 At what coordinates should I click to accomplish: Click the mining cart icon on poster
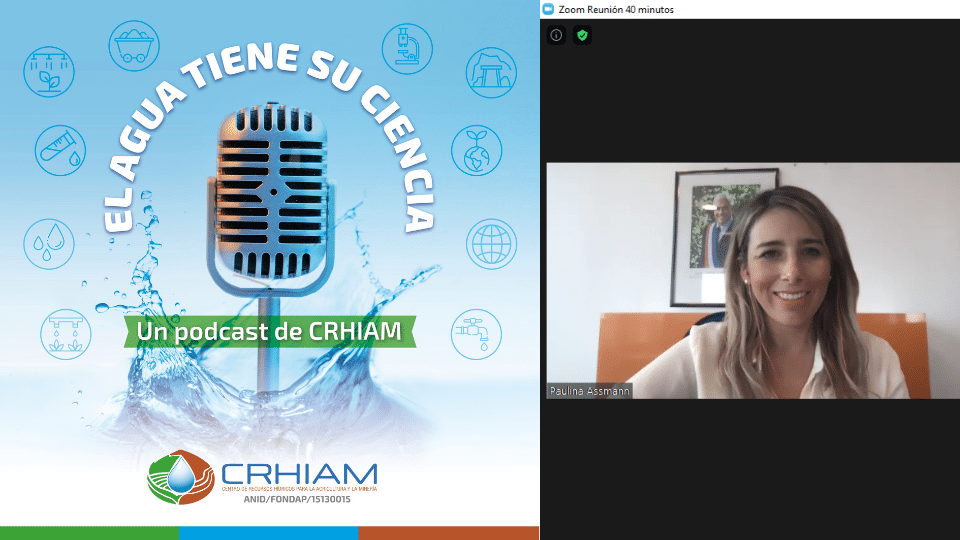pos(134,46)
